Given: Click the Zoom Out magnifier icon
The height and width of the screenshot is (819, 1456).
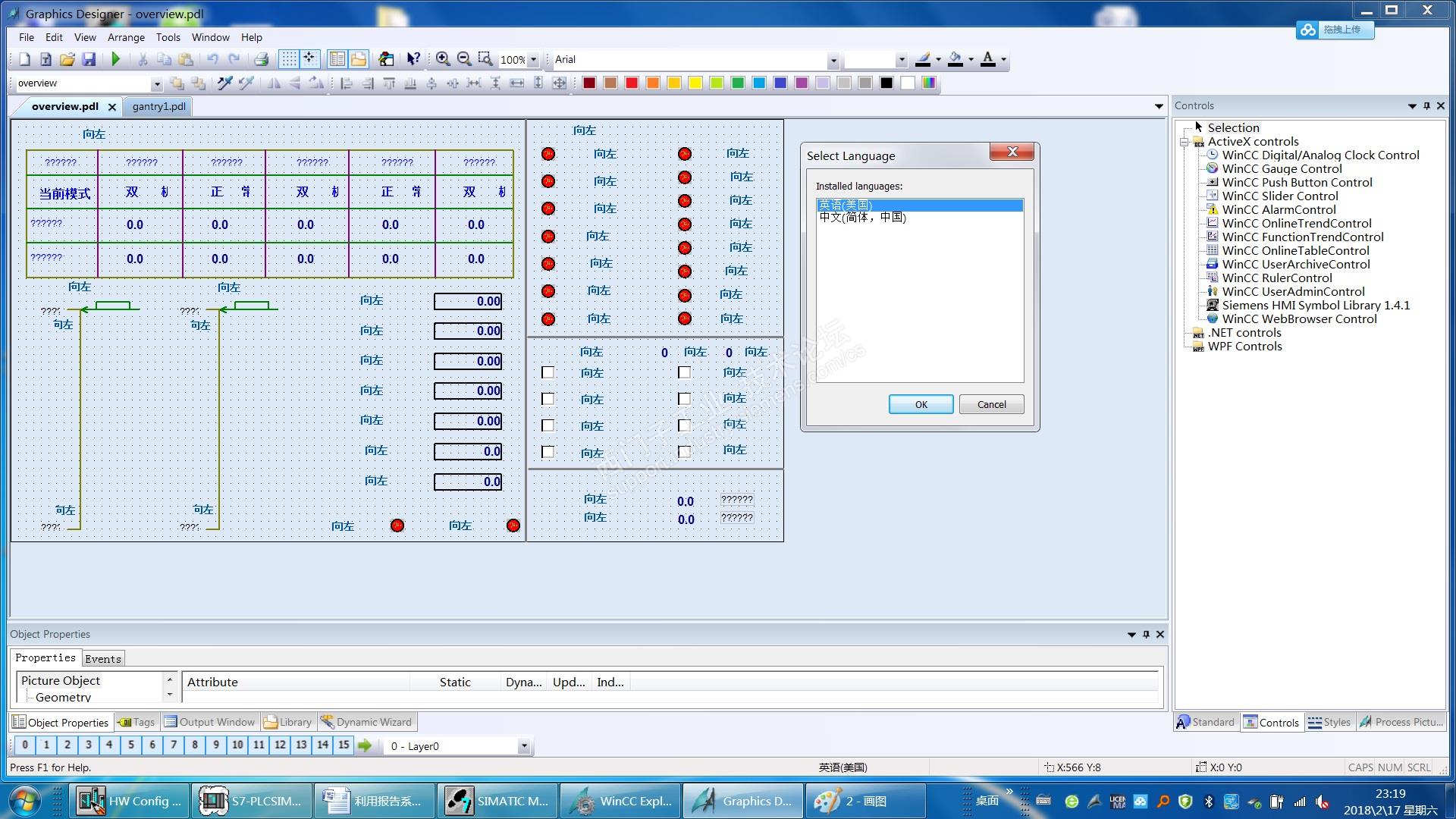Looking at the screenshot, I should [x=464, y=59].
